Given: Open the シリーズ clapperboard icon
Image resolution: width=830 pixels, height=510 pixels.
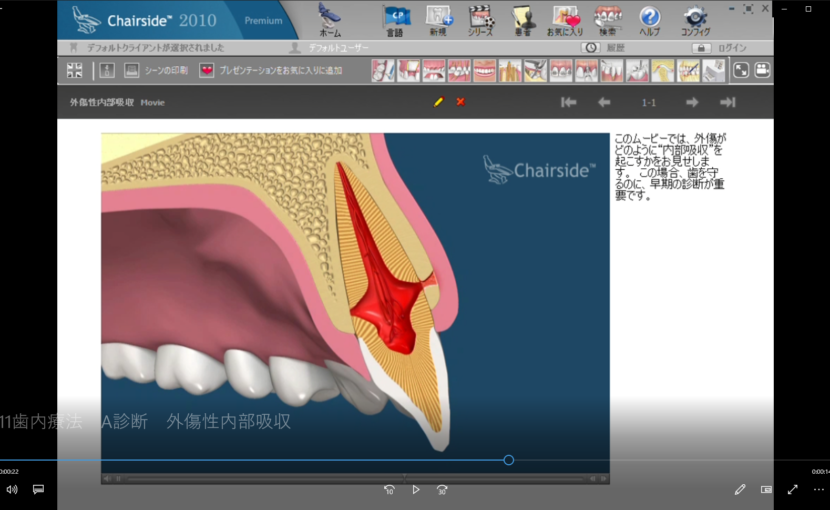Looking at the screenshot, I should 481,21.
